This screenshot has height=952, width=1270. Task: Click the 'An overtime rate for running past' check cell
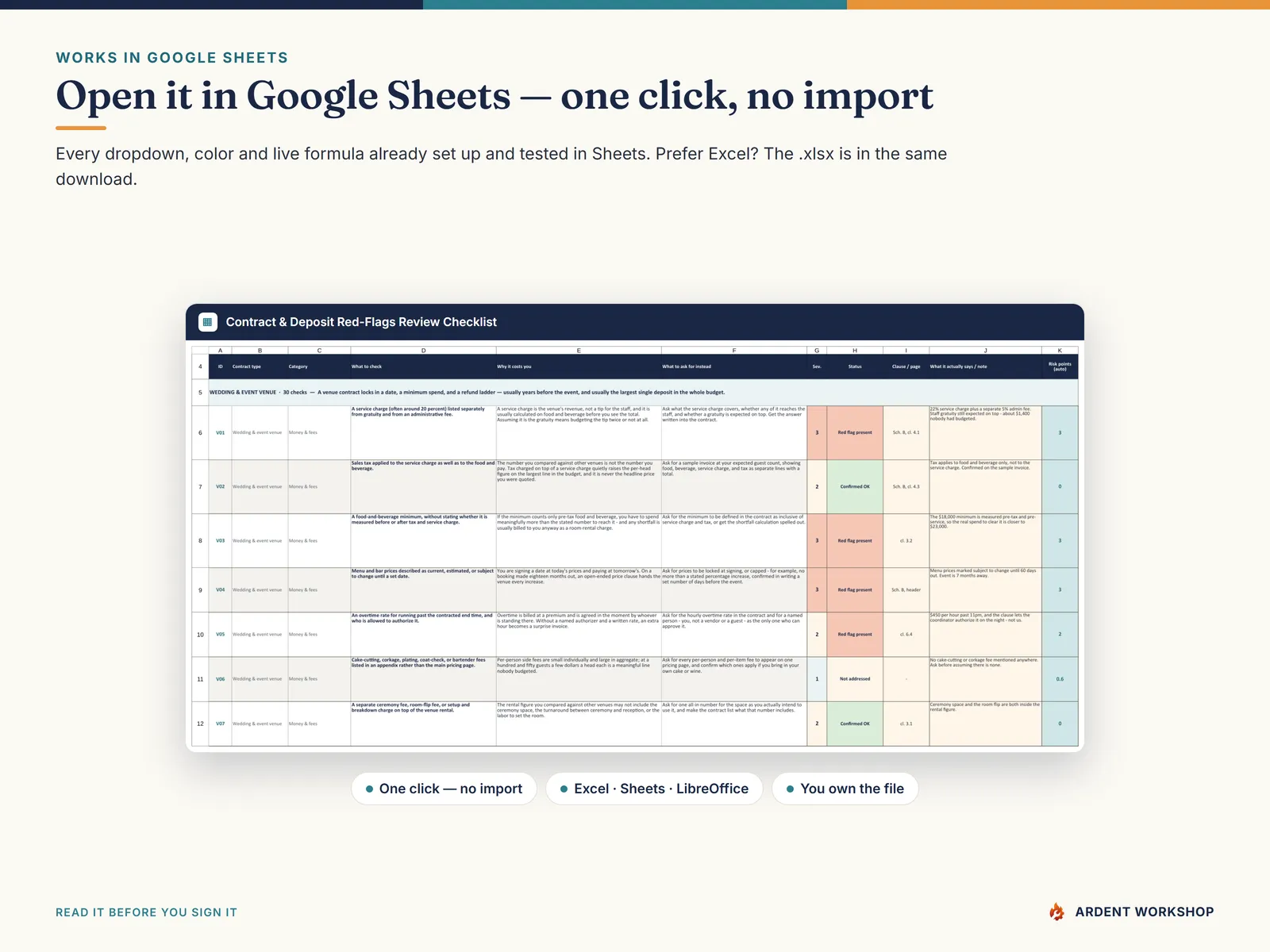[423, 635]
